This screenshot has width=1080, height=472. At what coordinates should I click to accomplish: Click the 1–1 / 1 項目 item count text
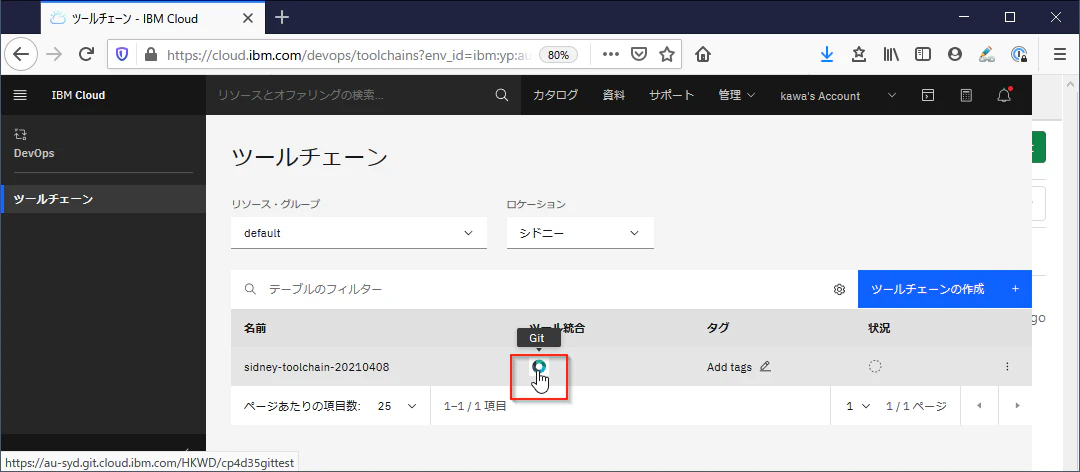475,406
